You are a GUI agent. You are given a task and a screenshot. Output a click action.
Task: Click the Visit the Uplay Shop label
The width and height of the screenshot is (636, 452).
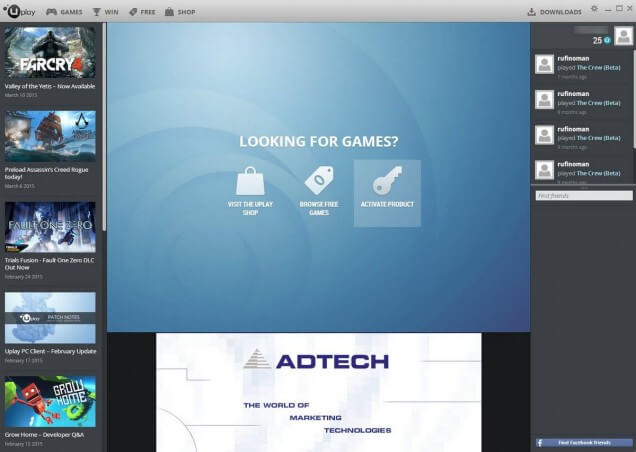pyautogui.click(x=250, y=208)
